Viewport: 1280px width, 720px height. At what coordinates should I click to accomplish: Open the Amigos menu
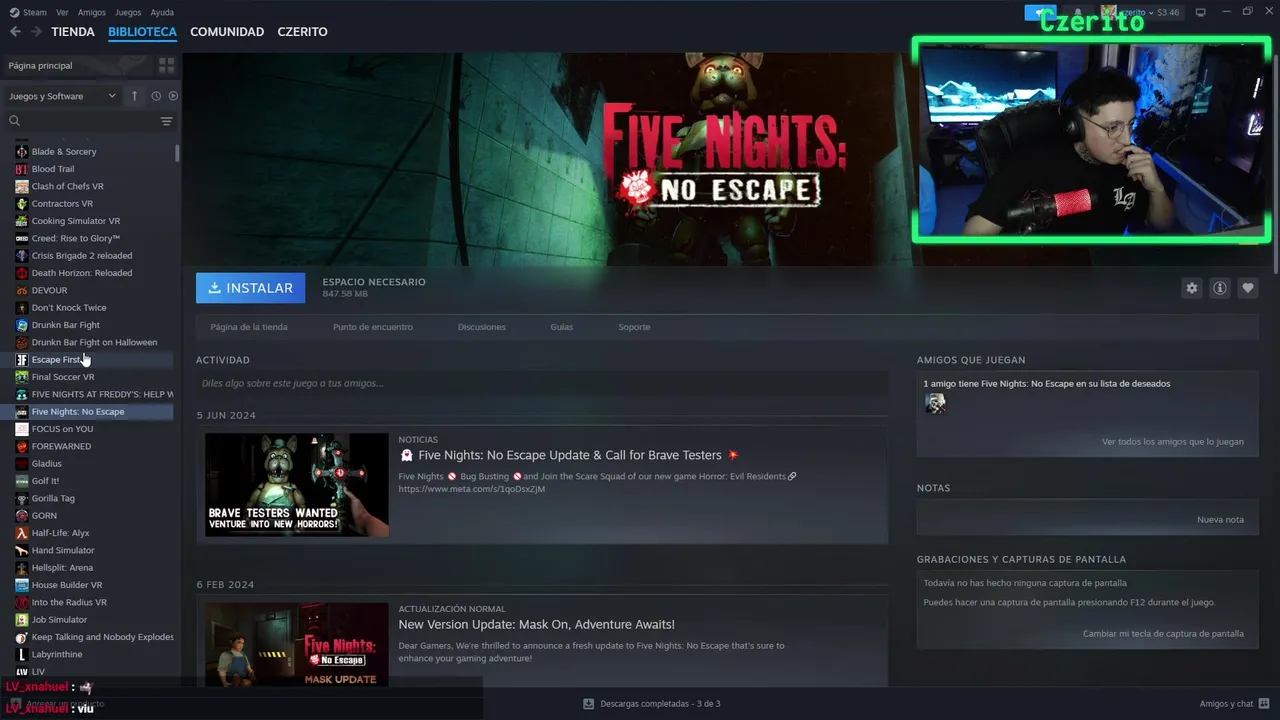[x=92, y=12]
